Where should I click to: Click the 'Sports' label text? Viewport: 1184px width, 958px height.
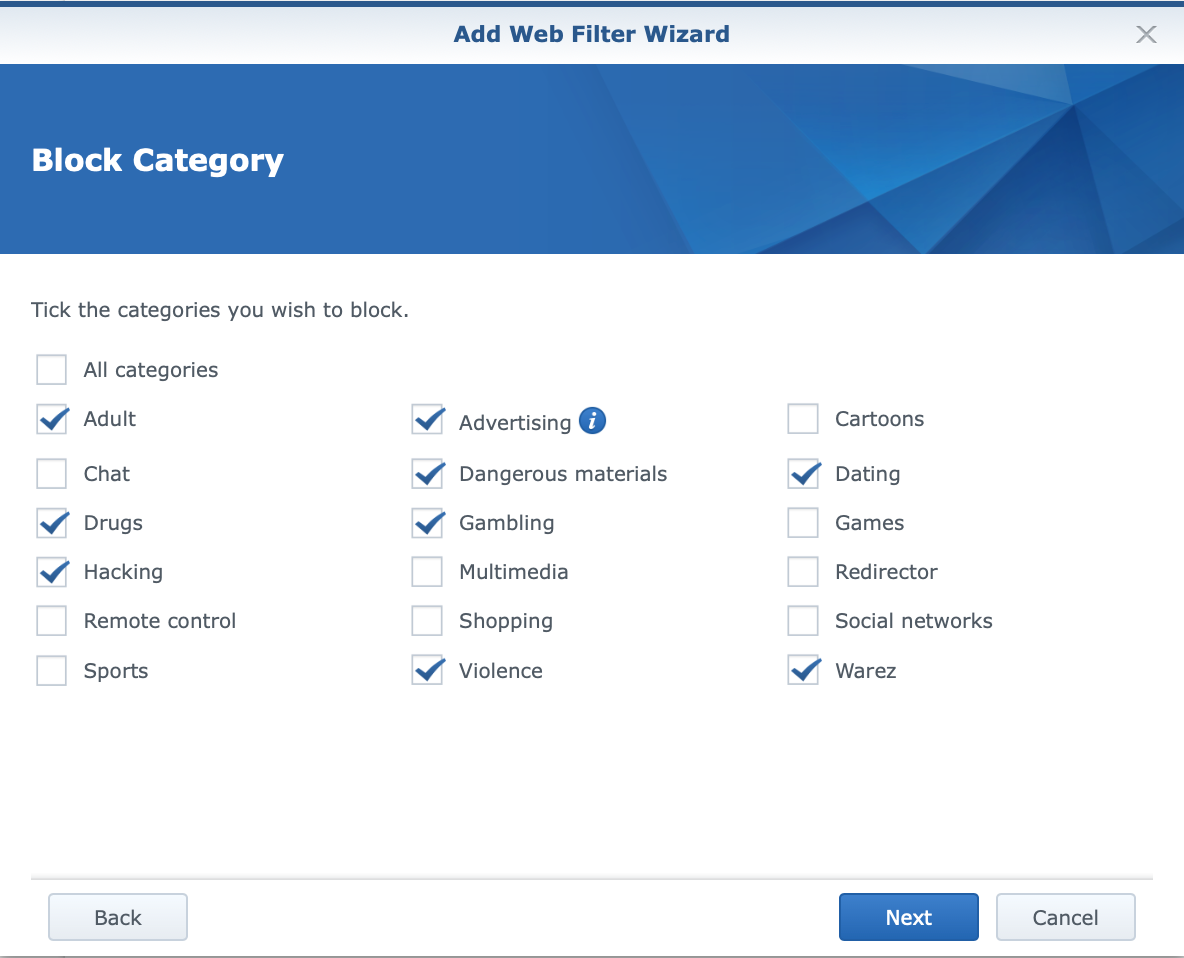pos(116,671)
